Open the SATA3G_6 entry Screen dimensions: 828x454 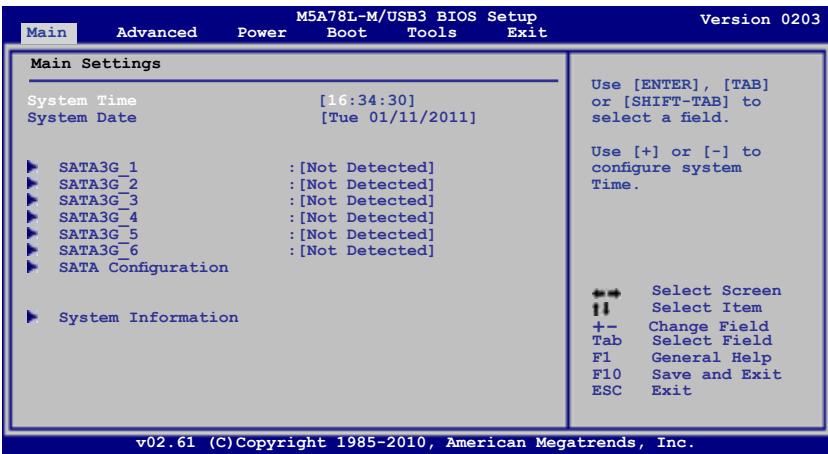[x=98, y=250]
